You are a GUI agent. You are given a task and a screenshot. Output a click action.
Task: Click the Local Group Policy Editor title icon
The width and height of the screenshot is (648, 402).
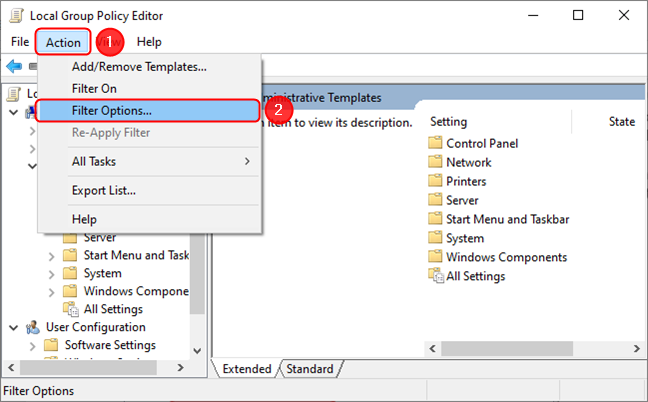(17, 16)
